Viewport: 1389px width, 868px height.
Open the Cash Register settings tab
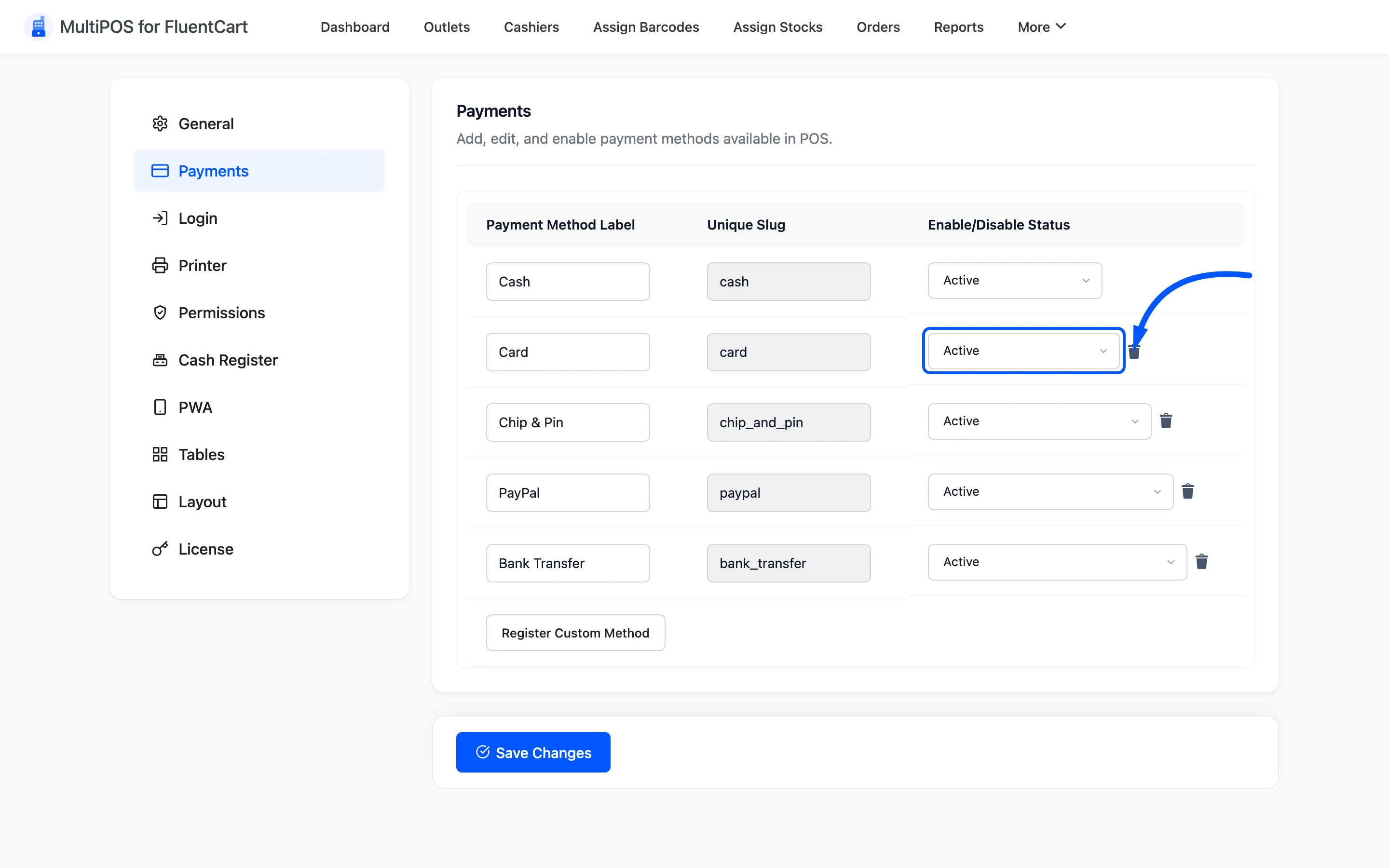[x=259, y=360]
